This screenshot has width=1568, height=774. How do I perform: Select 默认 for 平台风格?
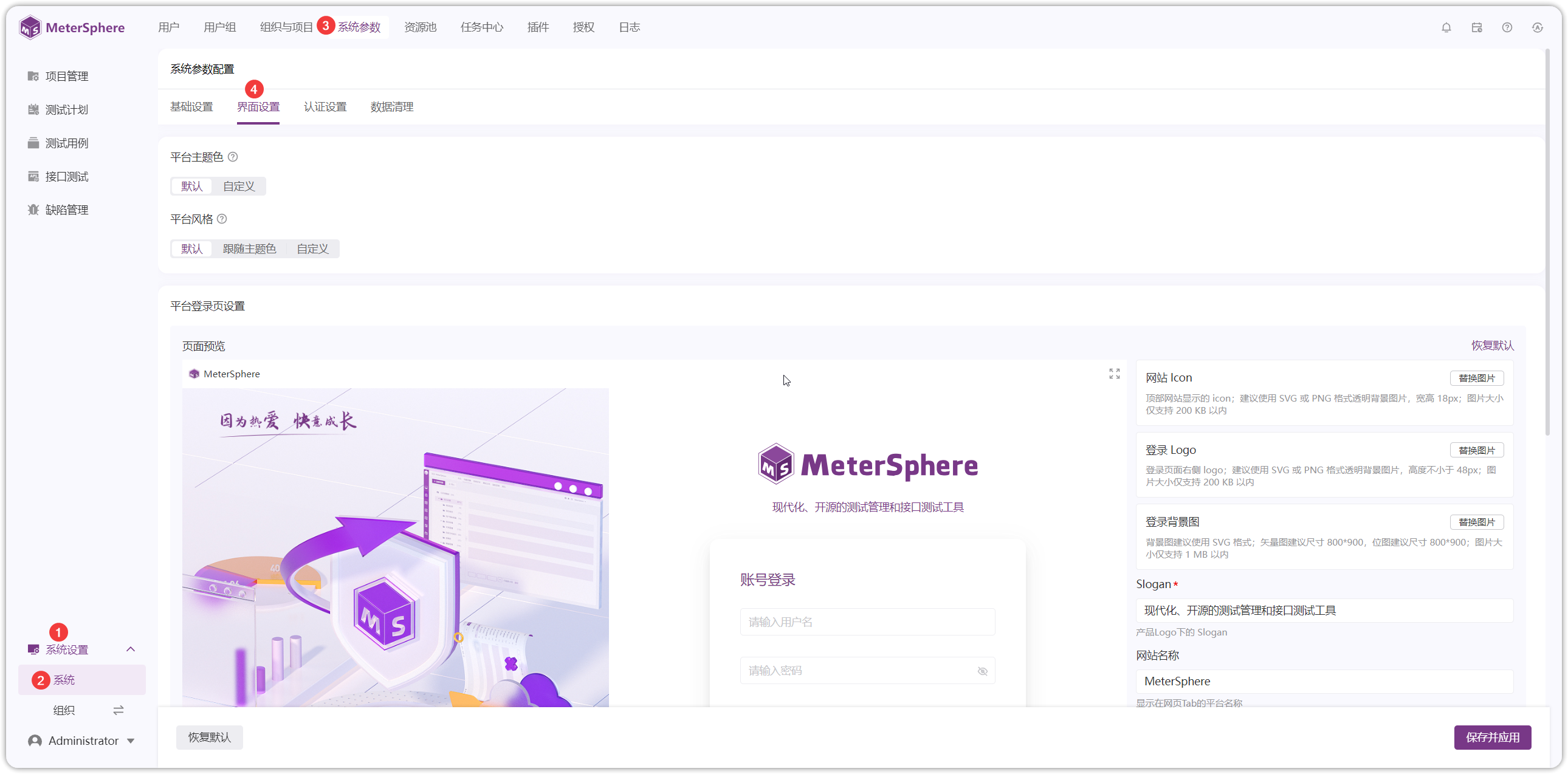point(191,249)
